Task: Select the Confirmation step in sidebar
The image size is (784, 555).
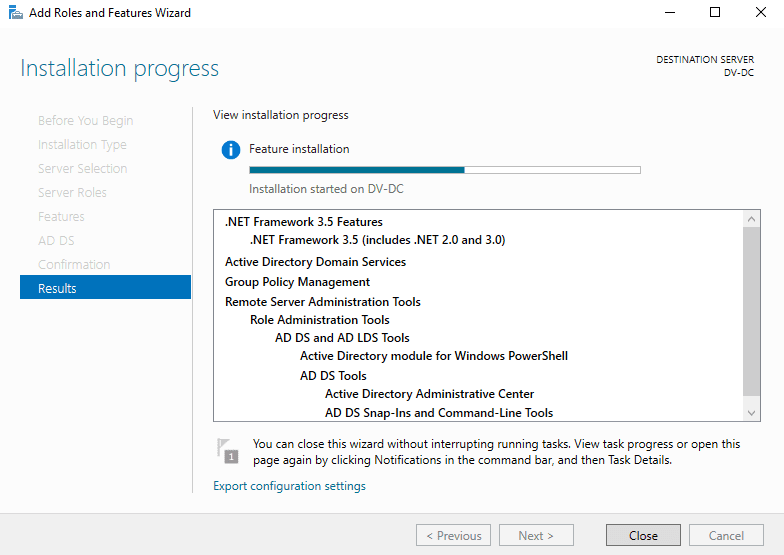Action: 74,264
